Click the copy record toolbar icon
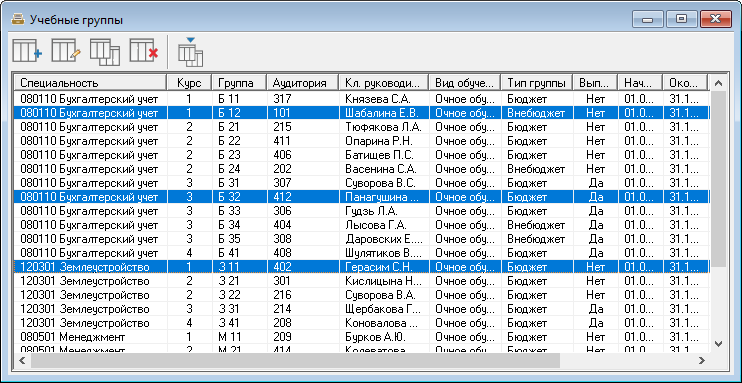The image size is (742, 383). pyautogui.click(x=105, y=52)
